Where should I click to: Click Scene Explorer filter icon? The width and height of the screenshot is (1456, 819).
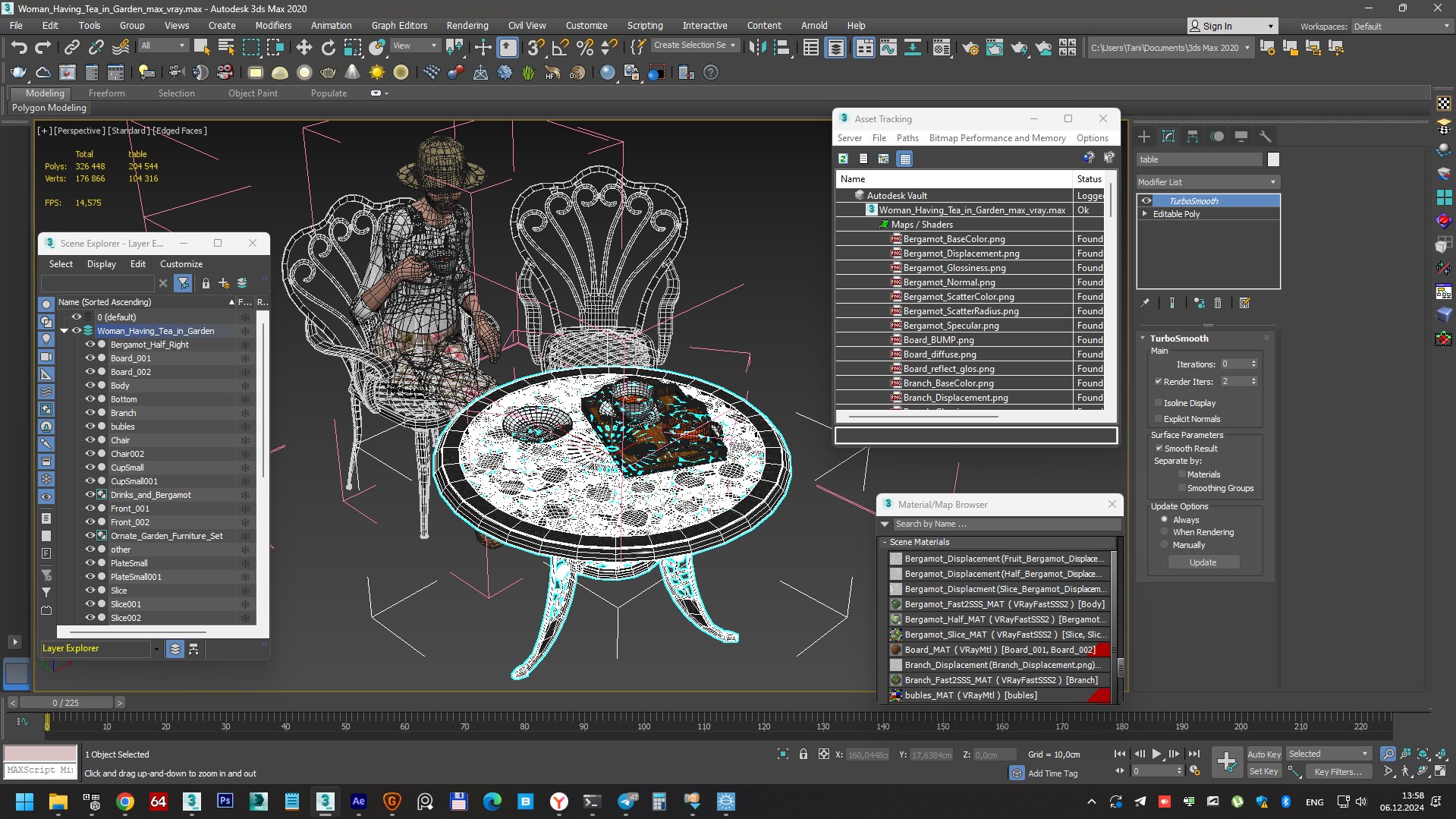[x=183, y=283]
